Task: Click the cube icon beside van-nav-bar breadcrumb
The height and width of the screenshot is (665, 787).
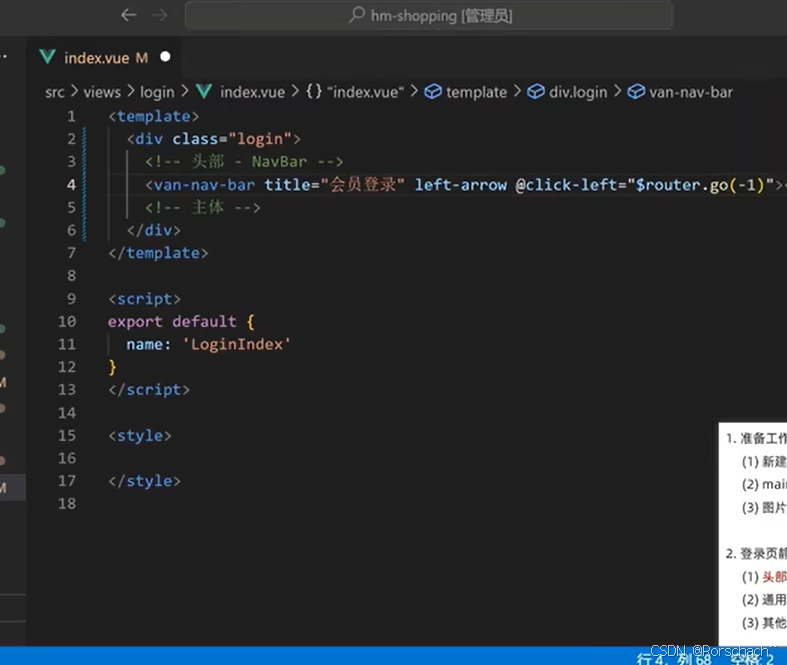Action: coord(636,92)
